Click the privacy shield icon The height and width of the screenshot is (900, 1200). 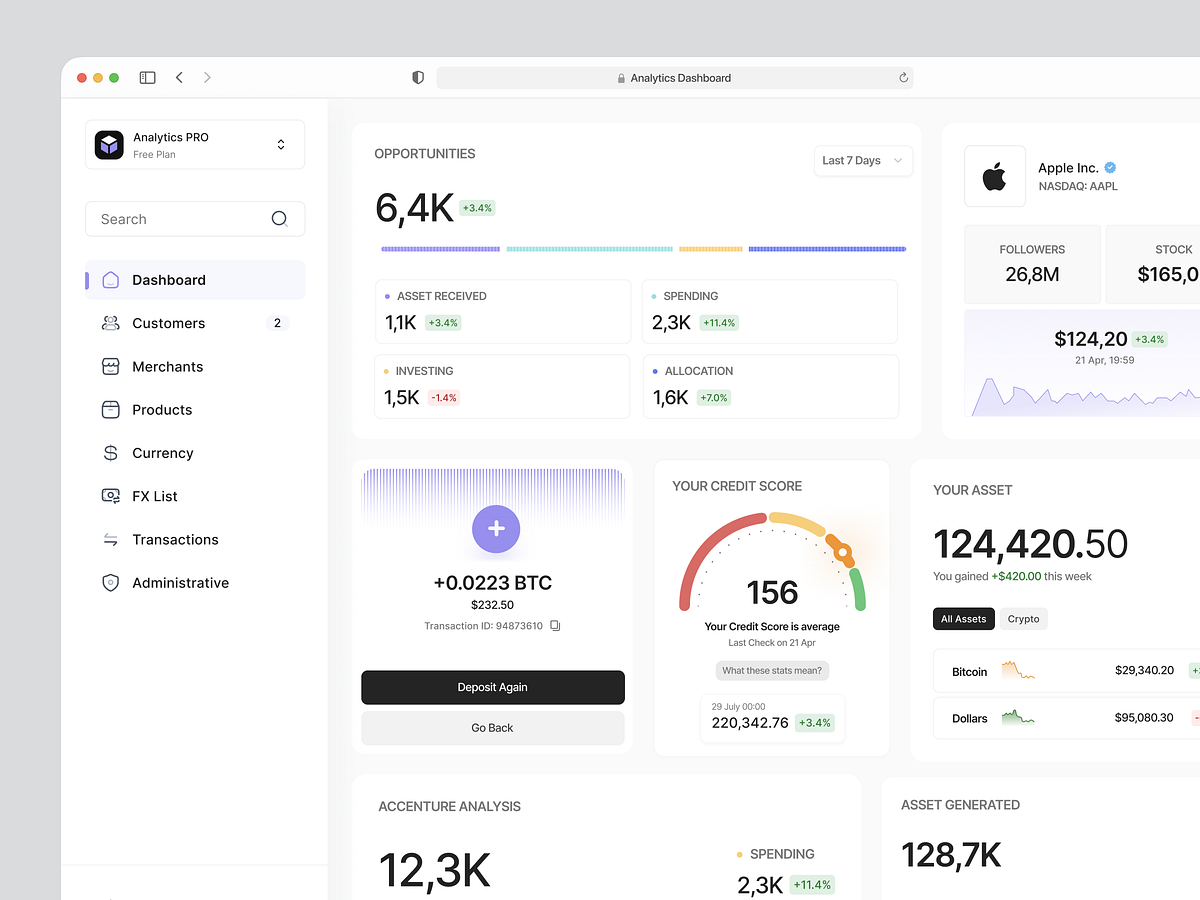point(418,77)
